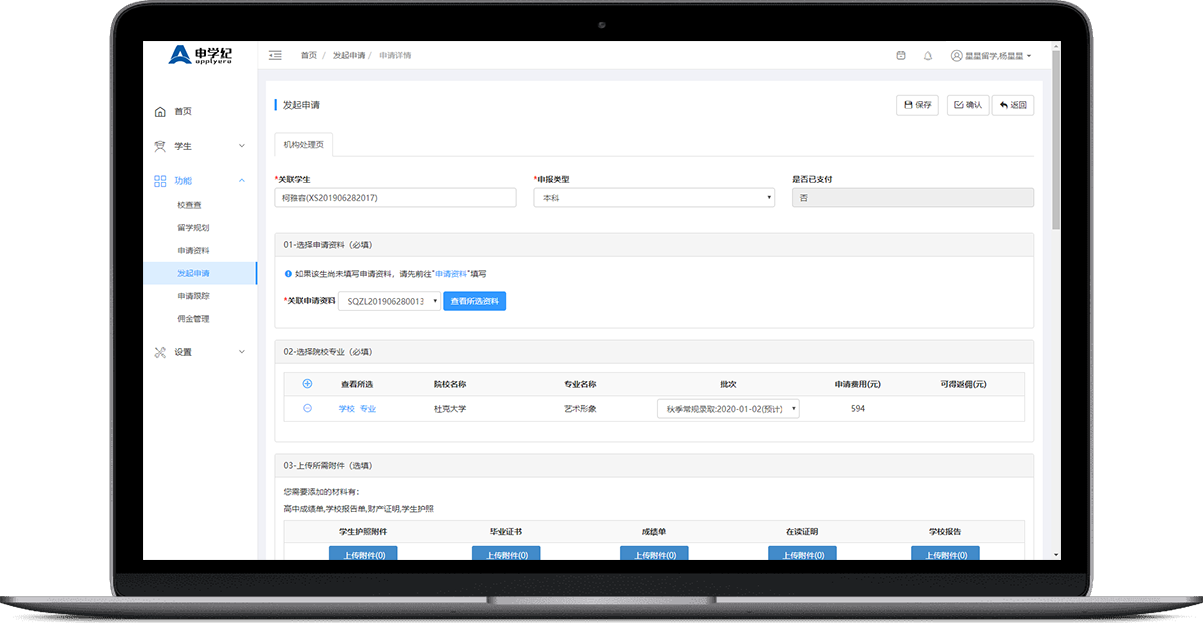Click the 是否已支付 field showing 否
Screen dimensions: 1203x623
[x=913, y=198]
